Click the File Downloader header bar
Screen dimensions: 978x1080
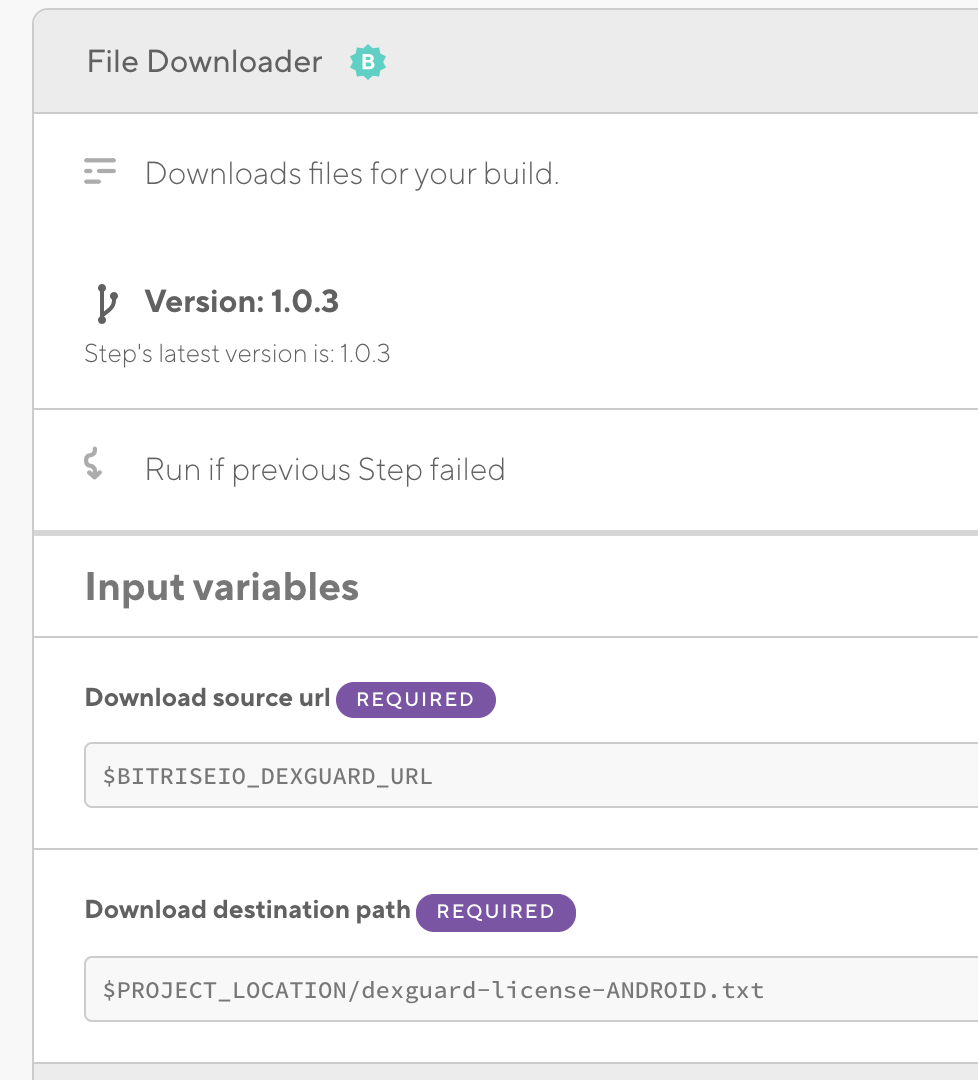pyautogui.click(x=506, y=62)
